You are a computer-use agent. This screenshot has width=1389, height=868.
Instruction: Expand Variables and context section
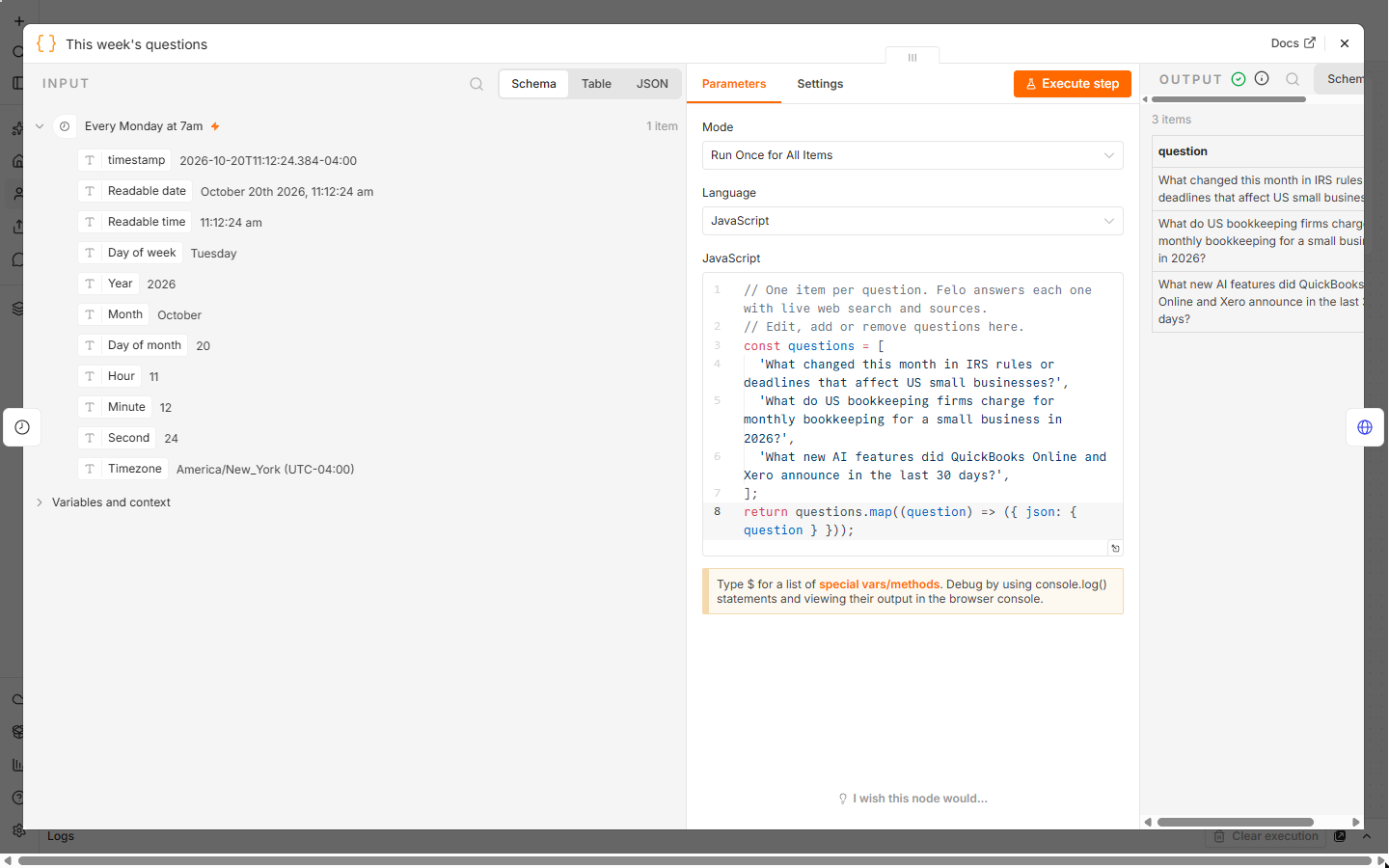pos(40,503)
